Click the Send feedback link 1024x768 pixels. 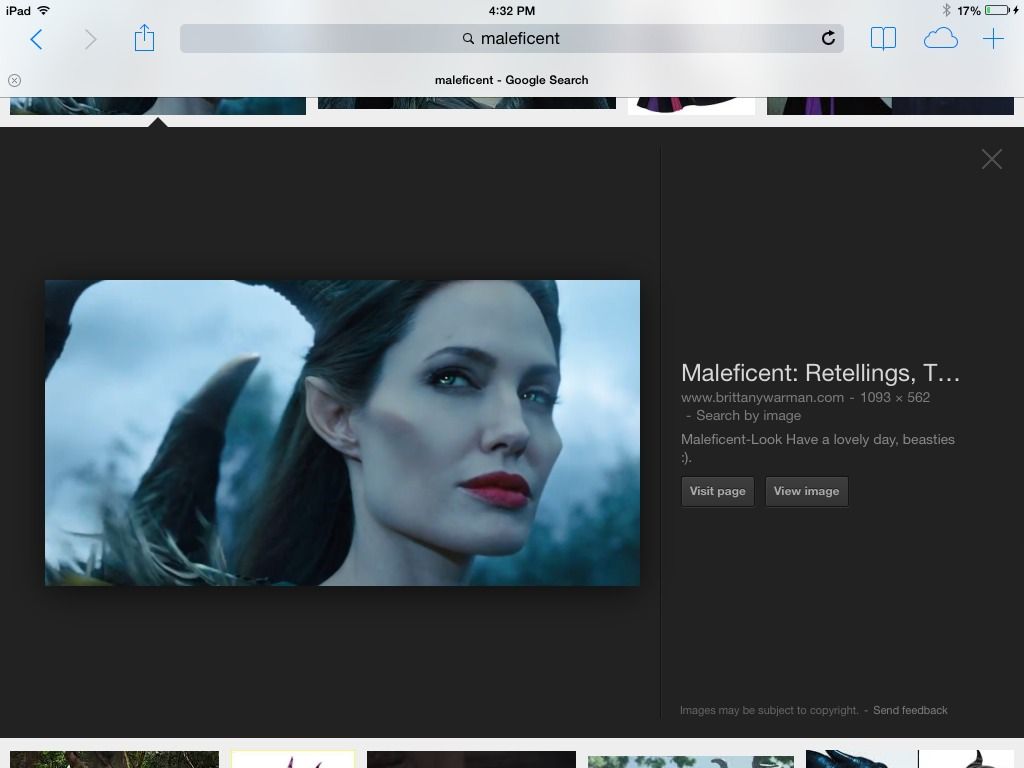pyautogui.click(x=910, y=710)
